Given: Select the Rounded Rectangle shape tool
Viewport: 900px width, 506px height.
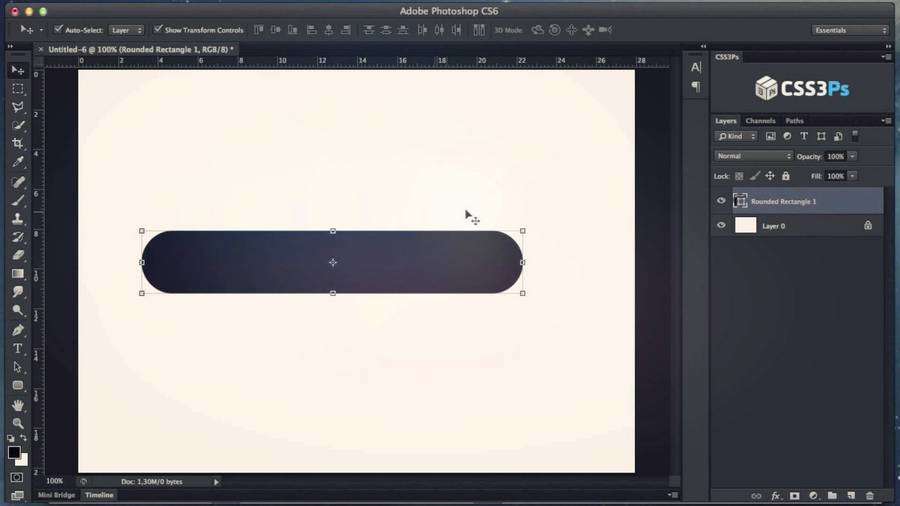Looking at the screenshot, I should (x=18, y=386).
